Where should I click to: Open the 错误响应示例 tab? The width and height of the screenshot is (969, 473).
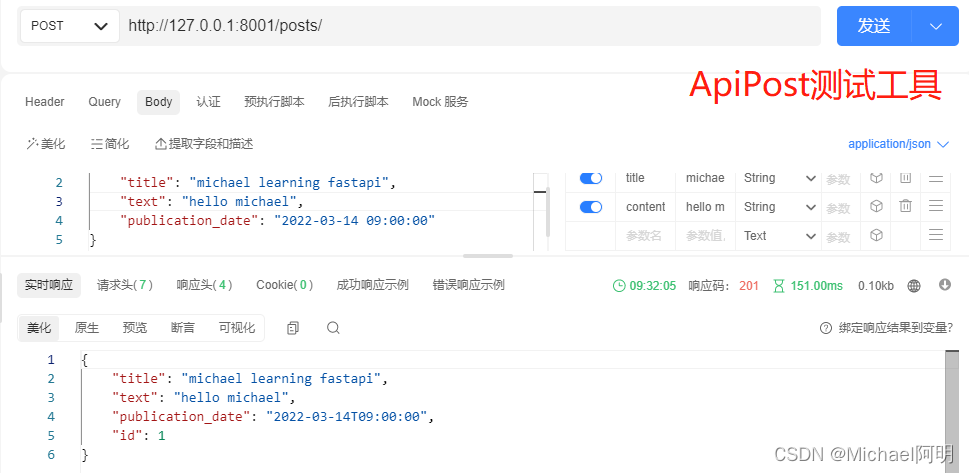(x=468, y=285)
